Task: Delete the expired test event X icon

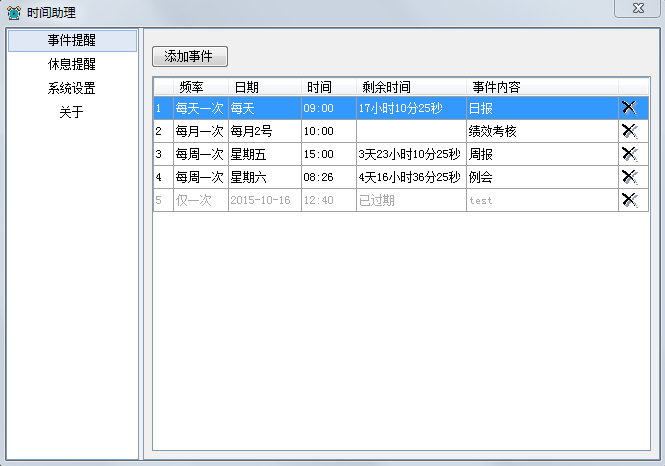Action: point(629,200)
